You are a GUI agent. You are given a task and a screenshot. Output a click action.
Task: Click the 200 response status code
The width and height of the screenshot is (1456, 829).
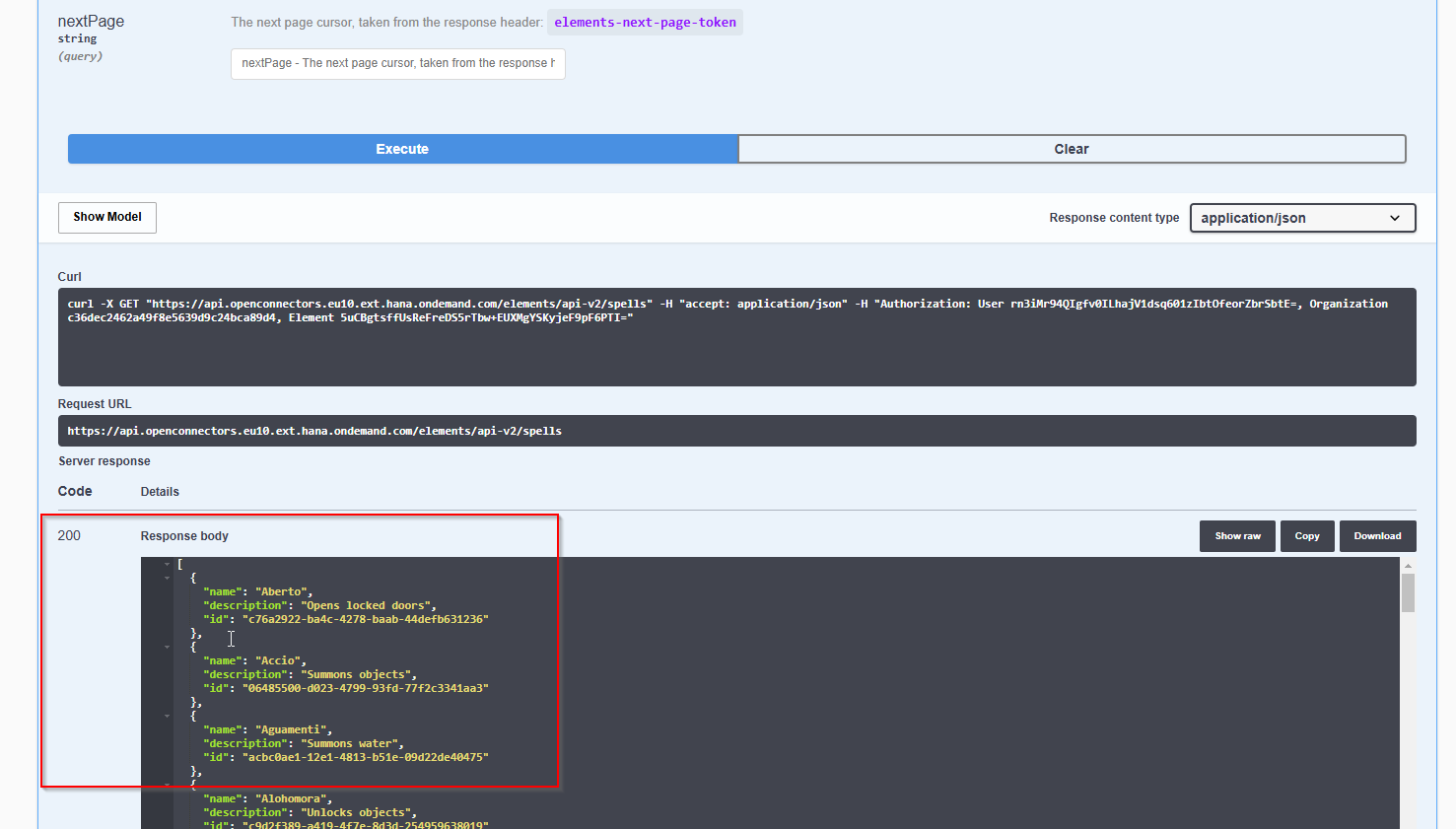click(x=69, y=535)
